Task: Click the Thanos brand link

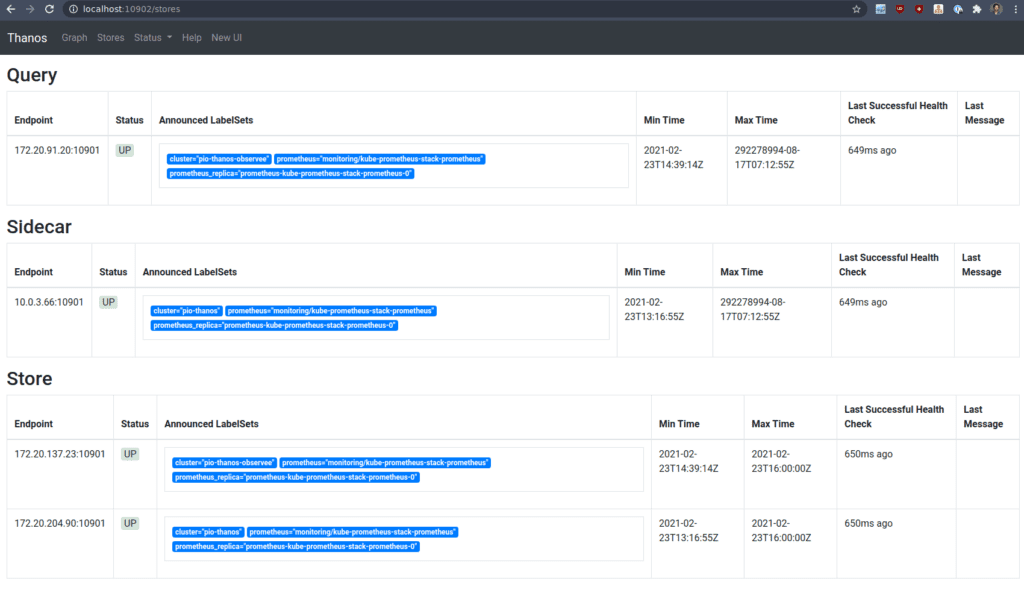Action: tap(26, 37)
